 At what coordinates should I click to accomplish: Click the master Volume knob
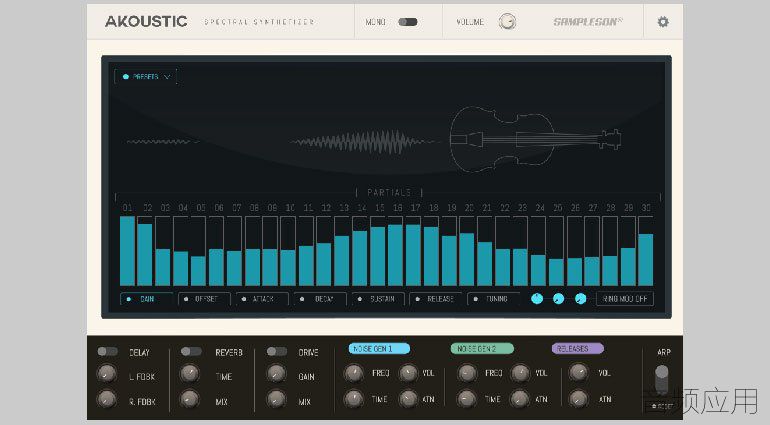point(507,22)
